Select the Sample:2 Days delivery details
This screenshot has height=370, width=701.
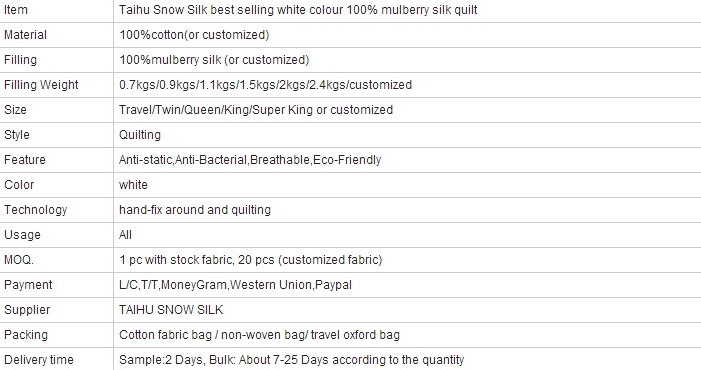pyautogui.click(x=291, y=360)
